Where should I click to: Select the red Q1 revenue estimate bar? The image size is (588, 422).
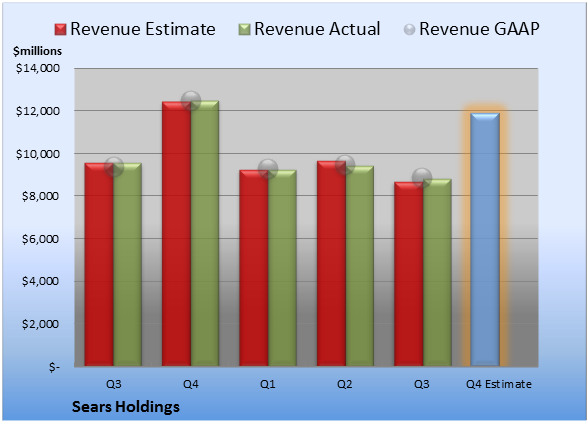click(x=254, y=268)
